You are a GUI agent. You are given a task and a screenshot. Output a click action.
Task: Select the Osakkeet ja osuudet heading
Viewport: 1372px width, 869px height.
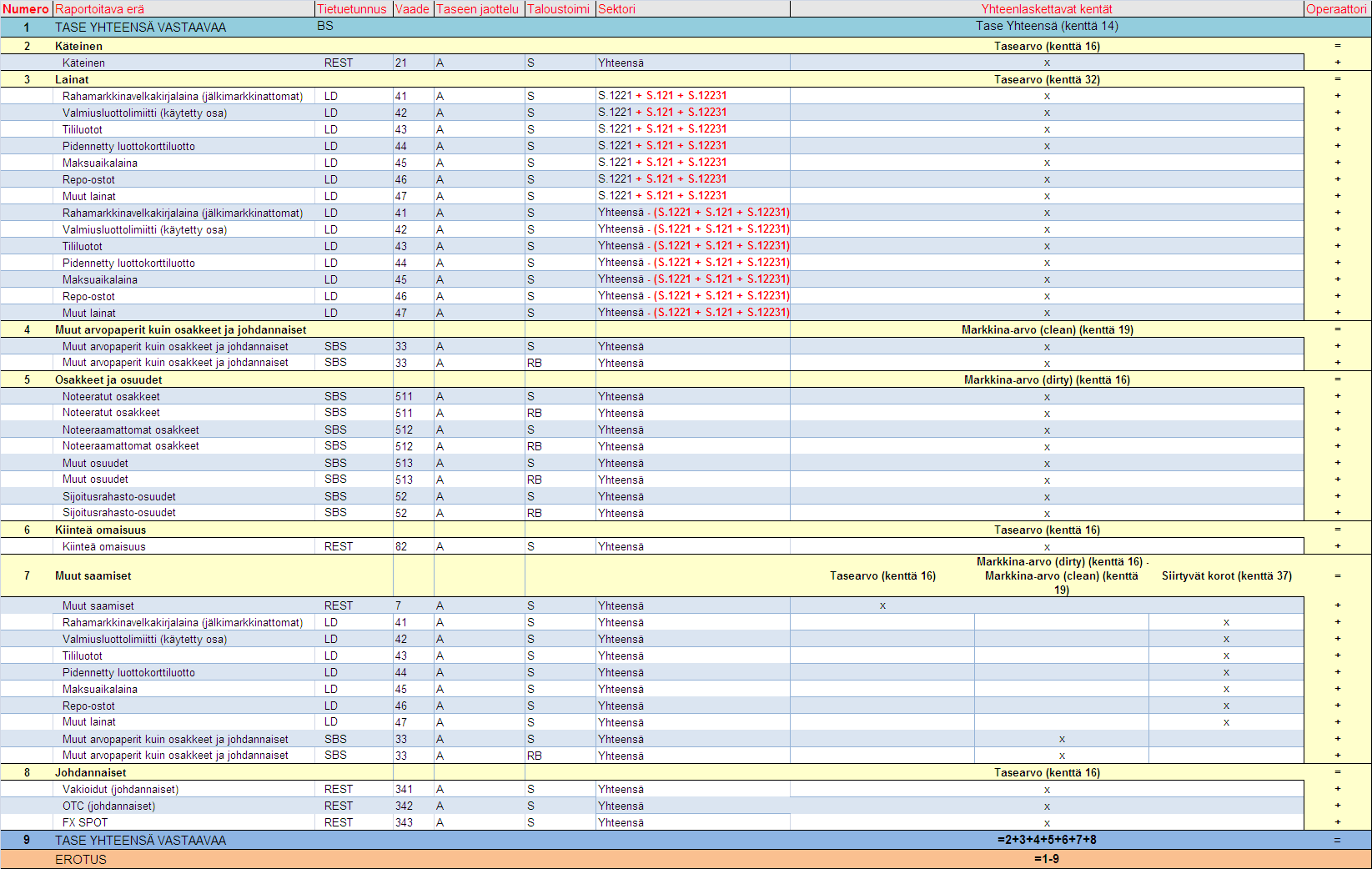[x=108, y=379]
